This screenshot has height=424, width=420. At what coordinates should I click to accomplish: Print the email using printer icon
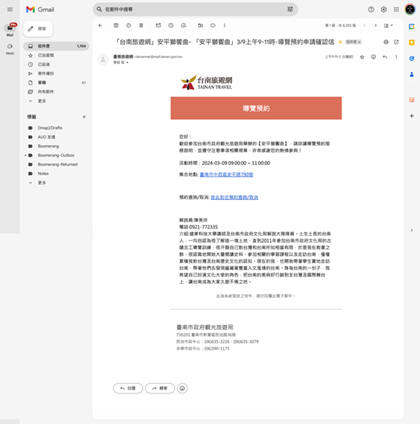point(386,42)
